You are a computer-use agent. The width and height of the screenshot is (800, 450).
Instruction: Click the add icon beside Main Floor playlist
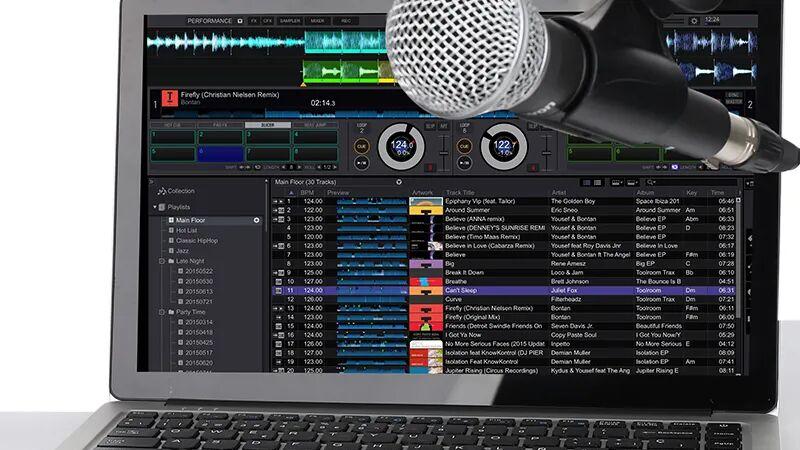257,220
